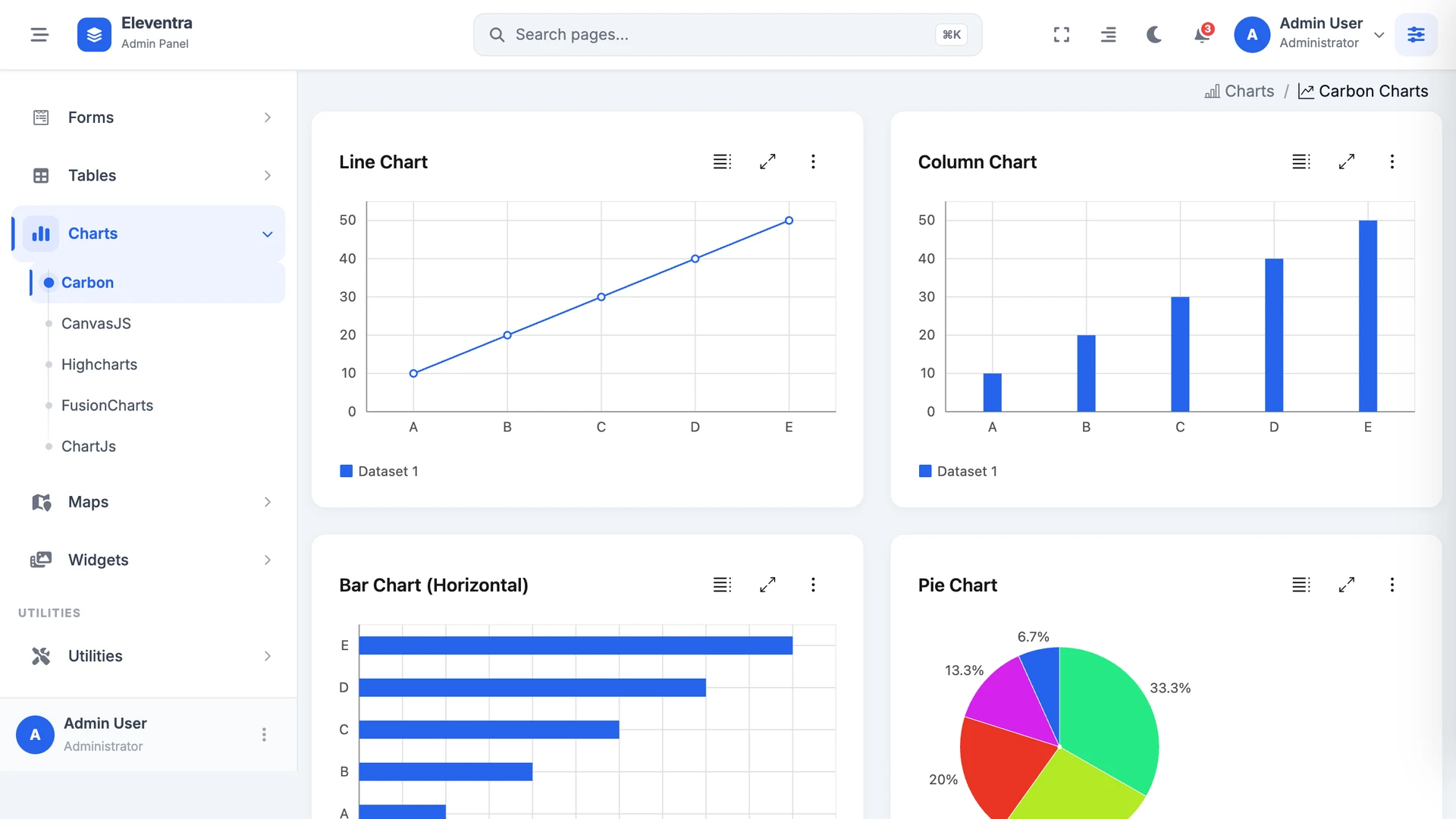Click the Column Chart bar C
This screenshot has height=819, width=1456.
pyautogui.click(x=1180, y=354)
